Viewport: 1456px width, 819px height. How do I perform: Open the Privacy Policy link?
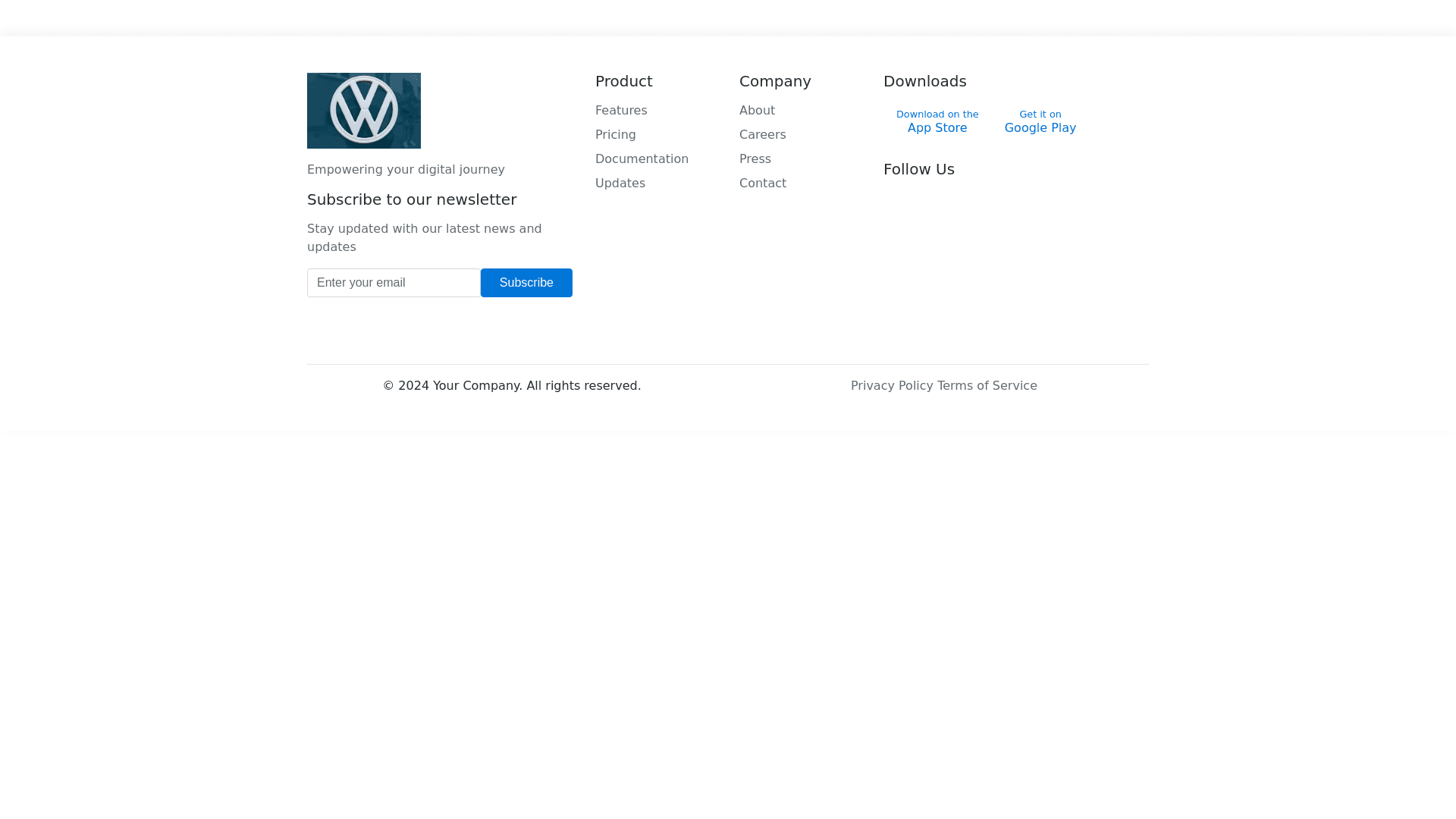coord(891,386)
